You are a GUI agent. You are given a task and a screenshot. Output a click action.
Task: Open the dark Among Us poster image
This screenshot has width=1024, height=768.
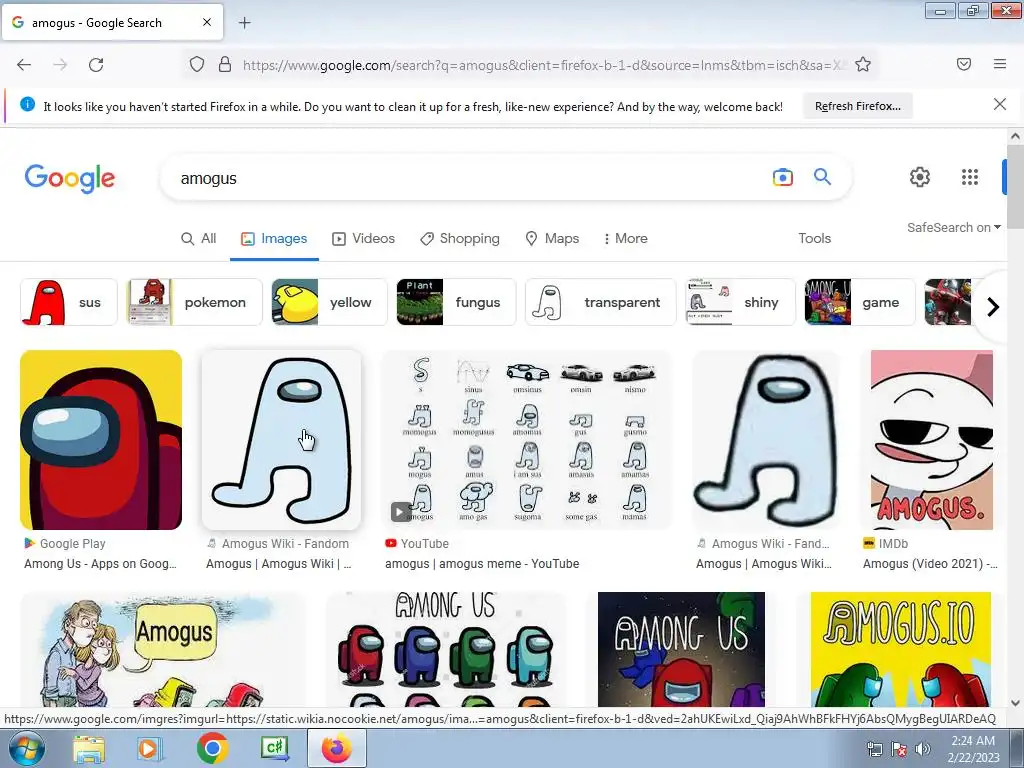pyautogui.click(x=681, y=649)
